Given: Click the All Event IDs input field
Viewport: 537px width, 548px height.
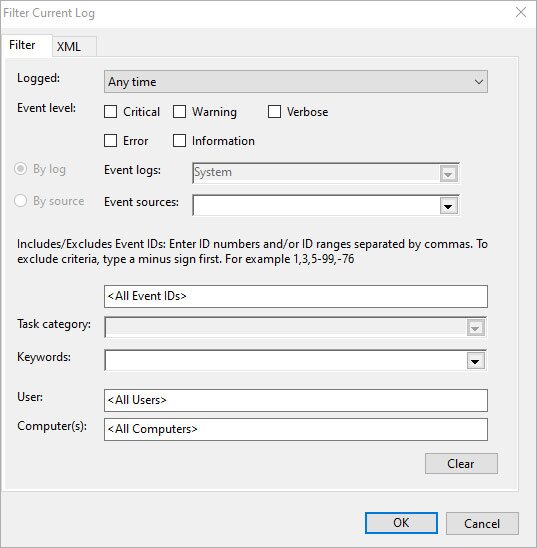Looking at the screenshot, I should [296, 296].
